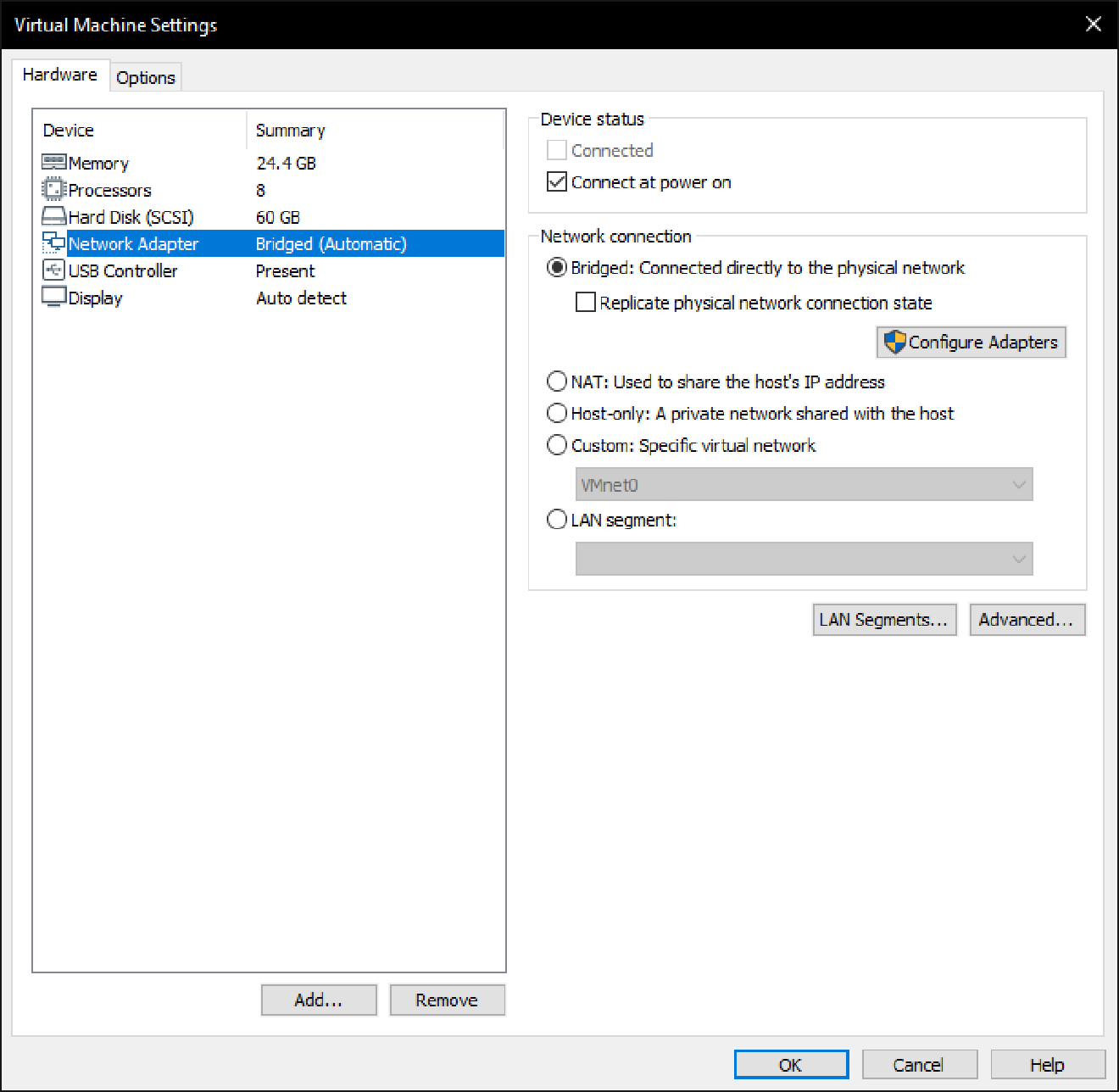Click the Network Adapter icon
Image resolution: width=1119 pixels, height=1092 pixels.
[53, 243]
